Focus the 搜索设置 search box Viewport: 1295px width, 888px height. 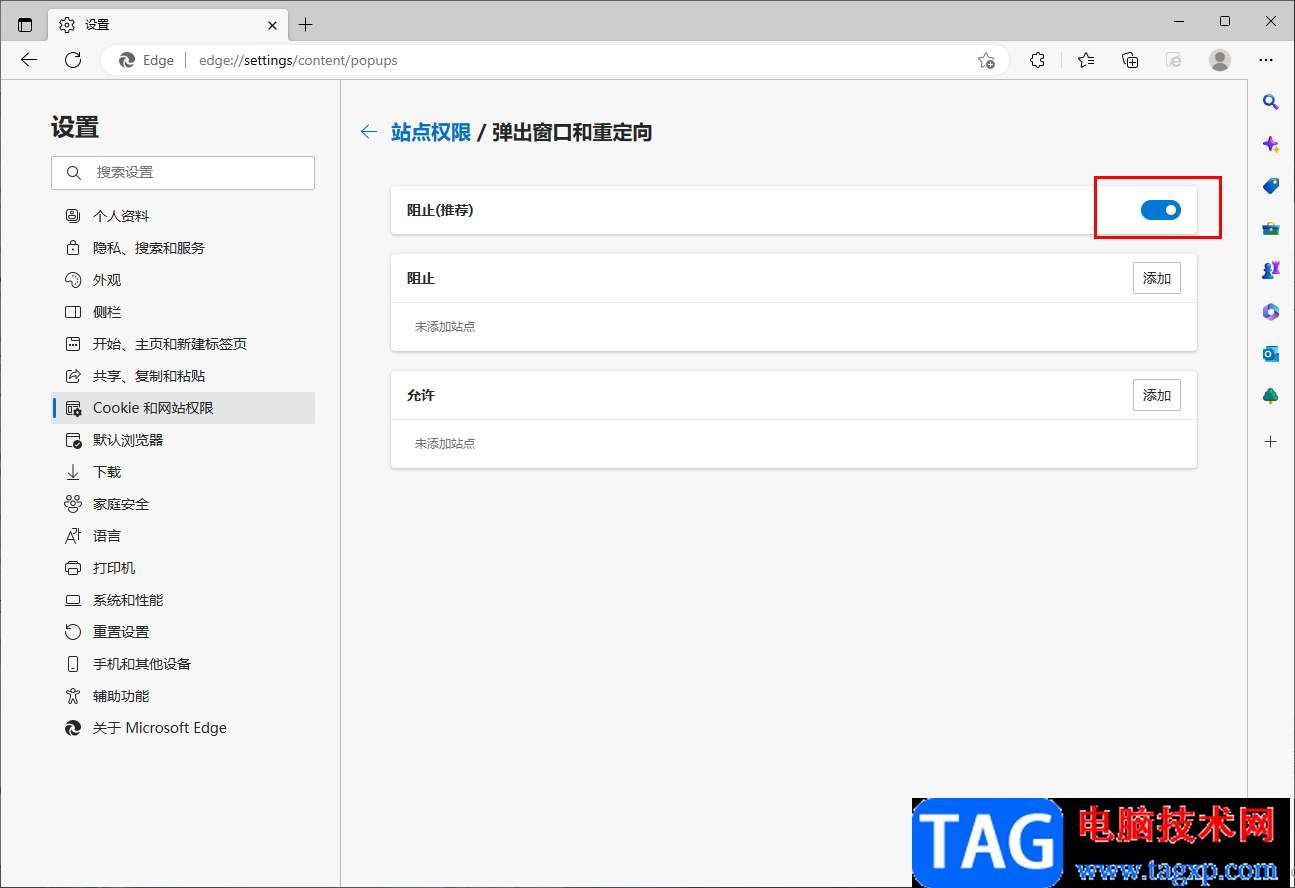183,173
